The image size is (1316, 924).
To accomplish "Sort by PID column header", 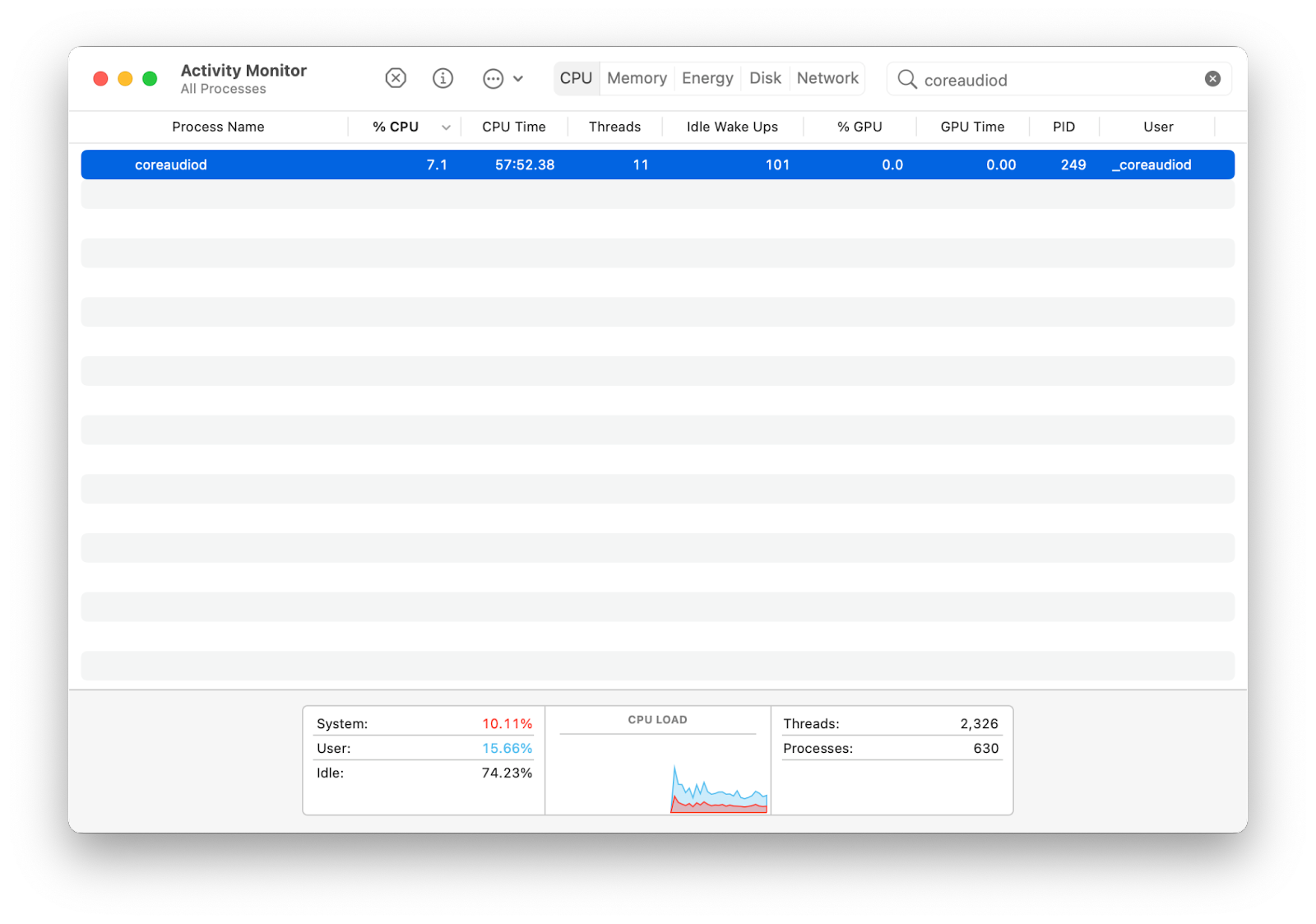I will 1063,127.
